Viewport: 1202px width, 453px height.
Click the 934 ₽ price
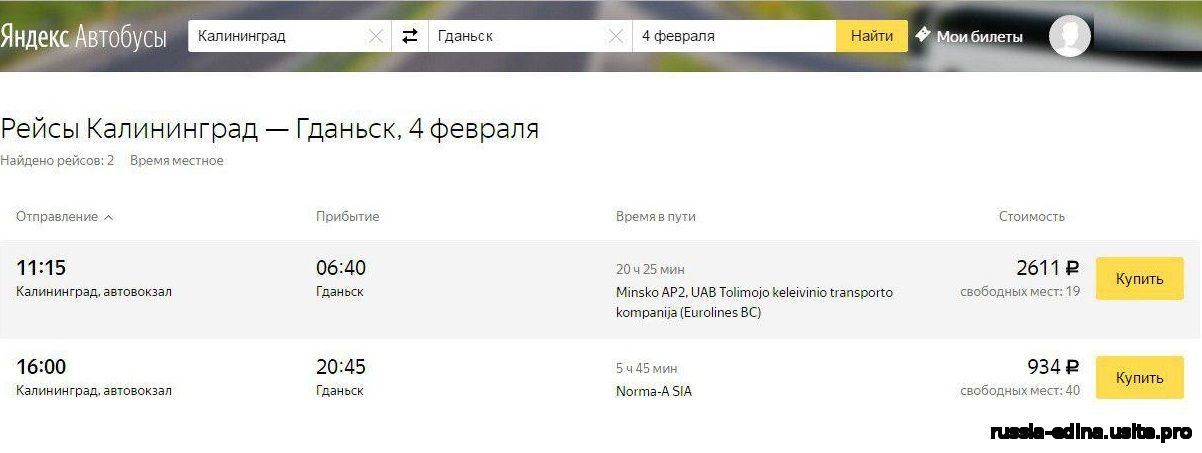[1054, 367]
